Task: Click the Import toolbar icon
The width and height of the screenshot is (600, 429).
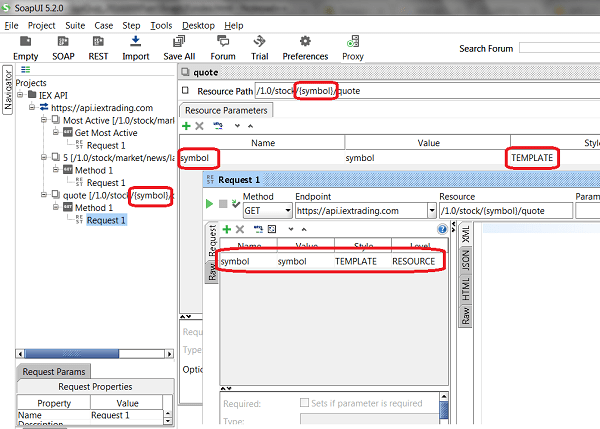Action: click(135, 48)
